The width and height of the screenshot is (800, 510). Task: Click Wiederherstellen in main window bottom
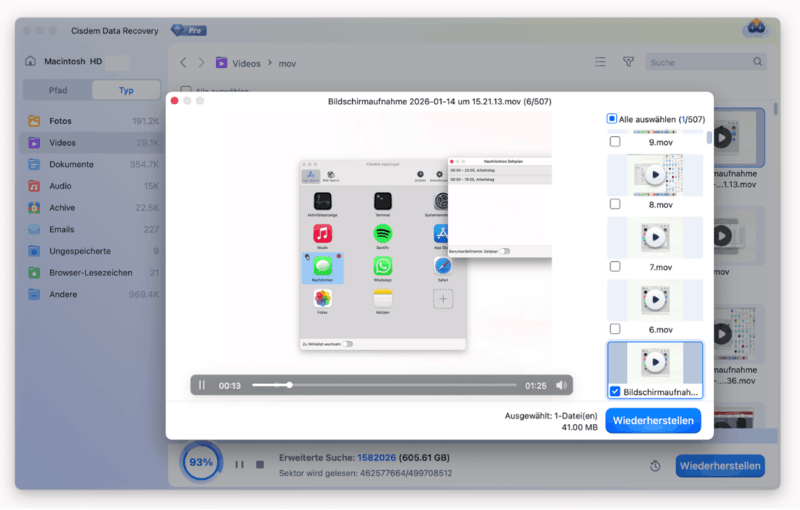720,466
